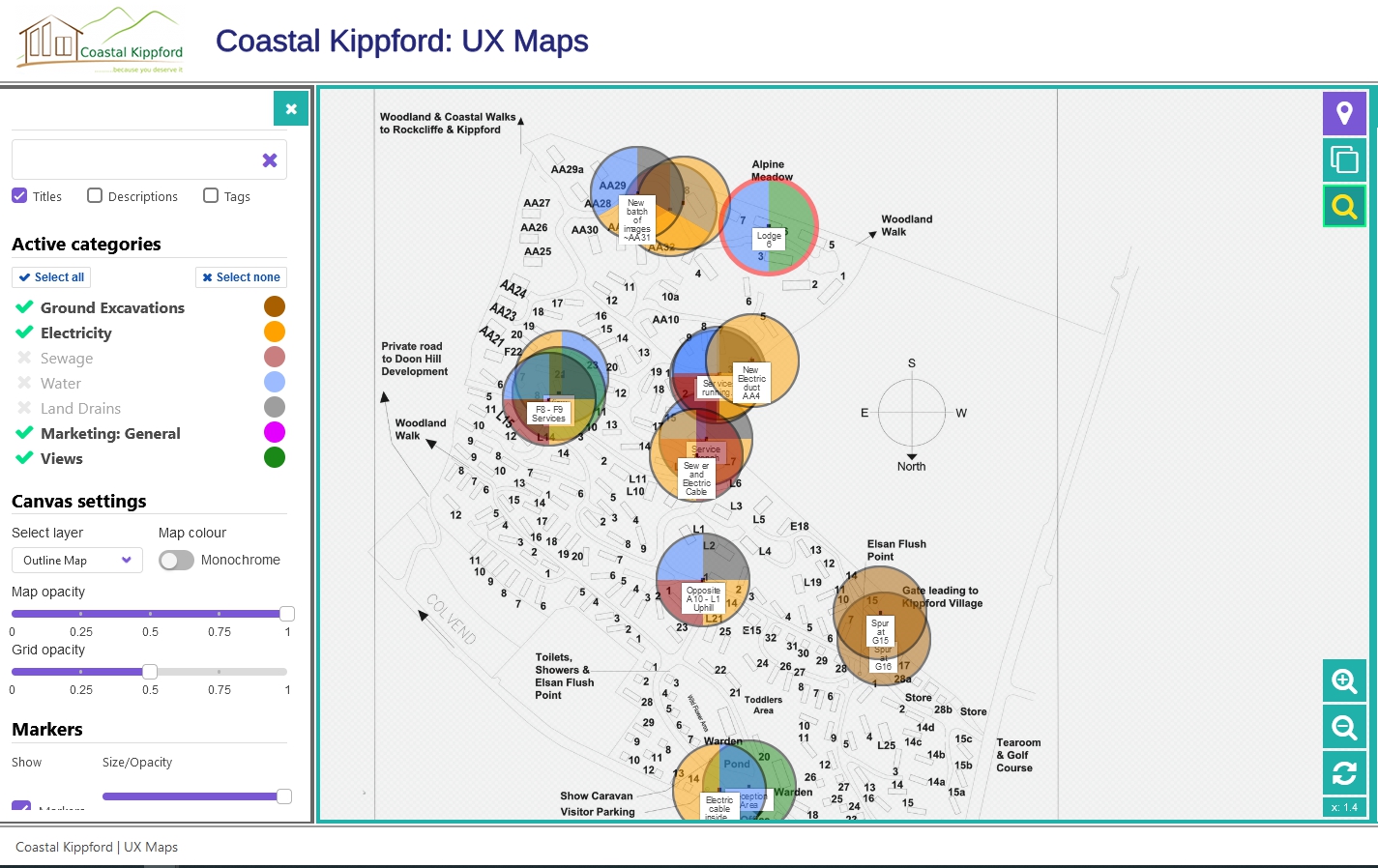Image resolution: width=1378 pixels, height=868 pixels.
Task: Click the New batch of images ~AA31 label
Action: (x=637, y=219)
